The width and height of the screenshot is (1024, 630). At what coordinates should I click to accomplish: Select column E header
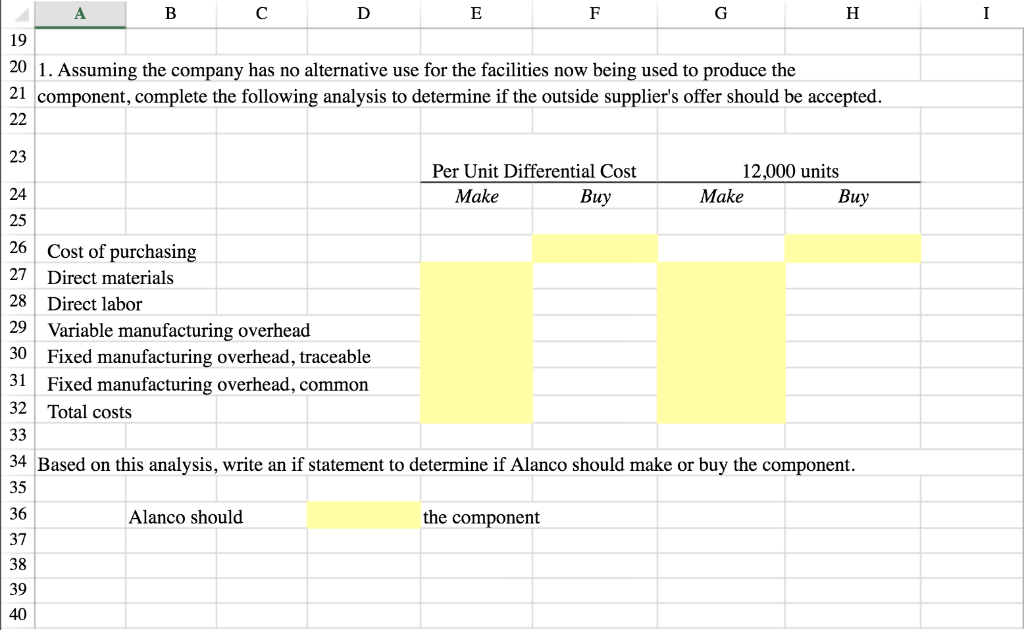pos(475,13)
